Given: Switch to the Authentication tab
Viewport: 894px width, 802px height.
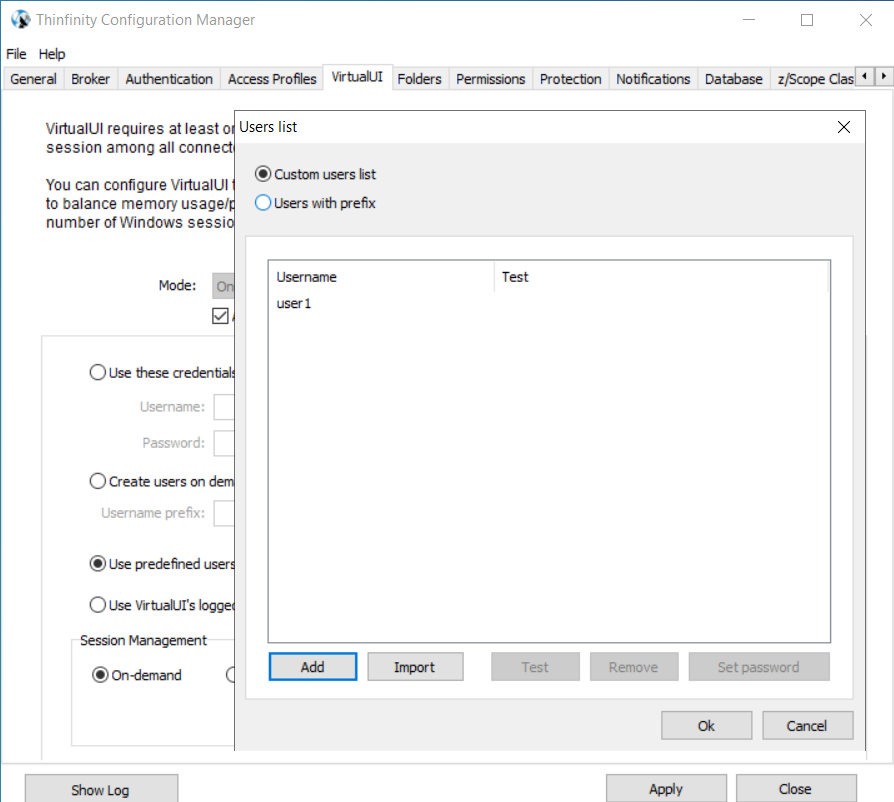Looking at the screenshot, I should 169,79.
